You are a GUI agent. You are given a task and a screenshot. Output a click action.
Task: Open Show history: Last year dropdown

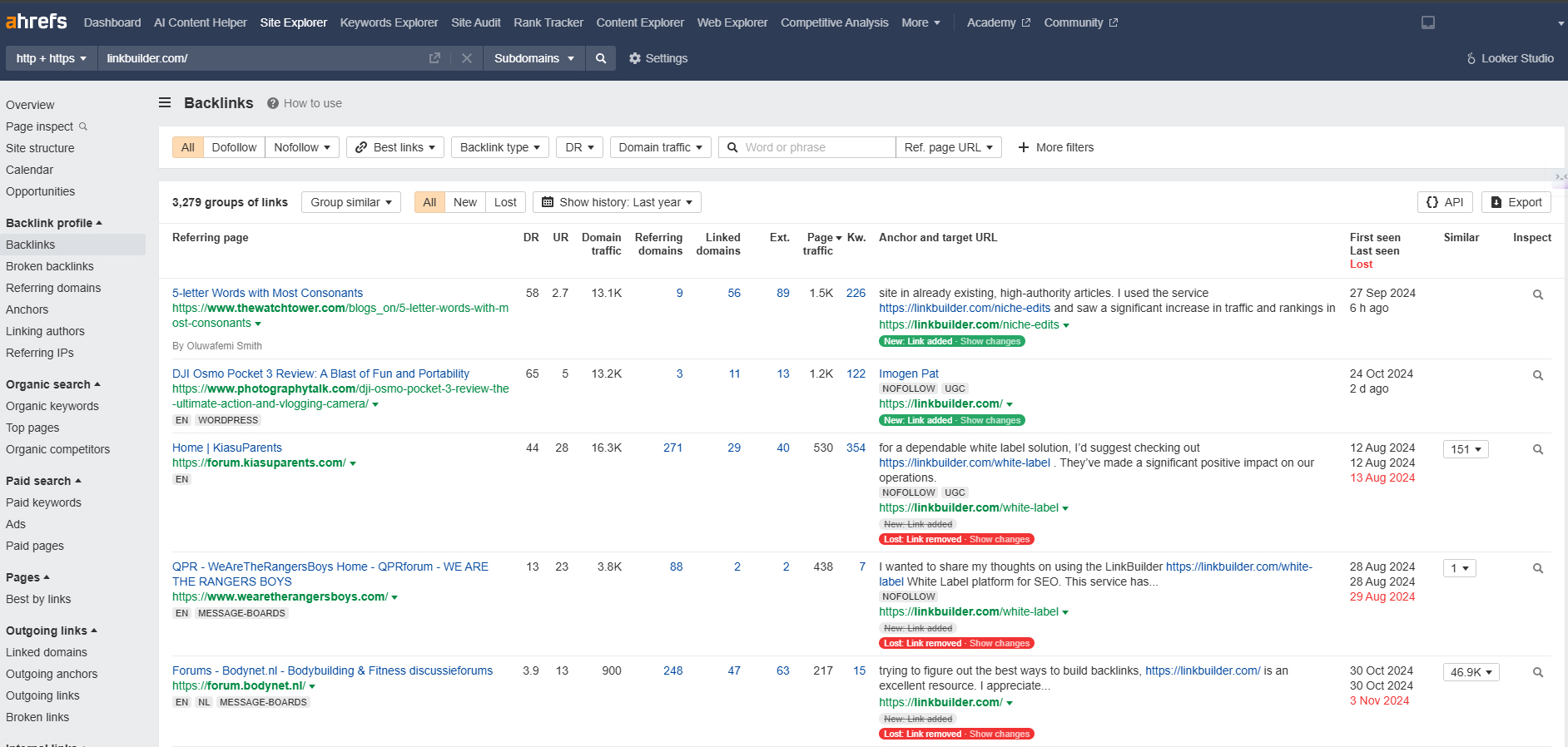pos(617,202)
